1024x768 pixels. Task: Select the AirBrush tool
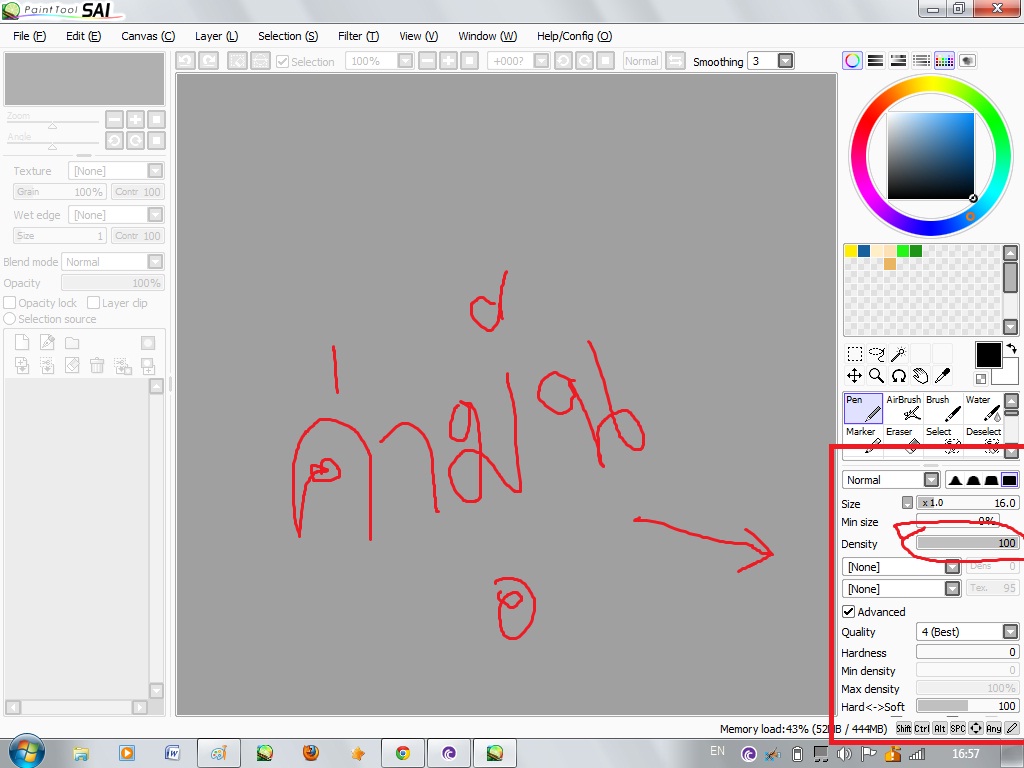(903, 408)
